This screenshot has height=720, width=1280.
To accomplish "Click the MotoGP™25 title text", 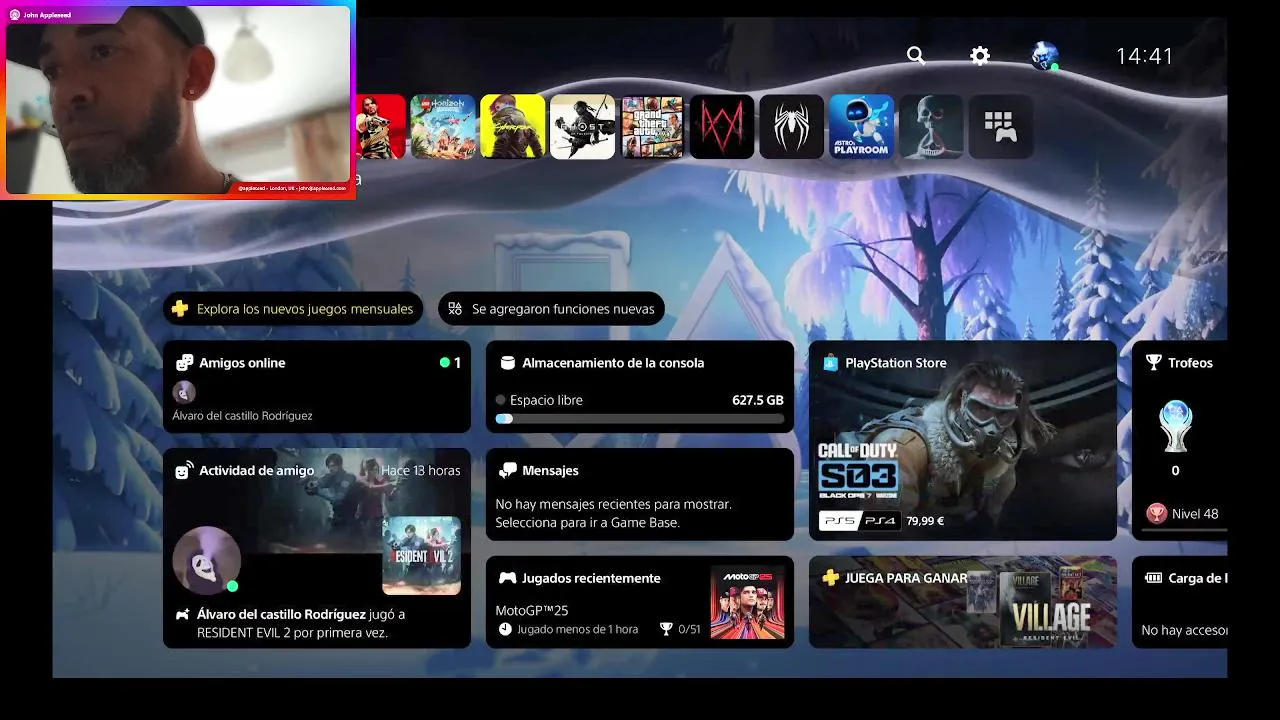I will coord(532,610).
